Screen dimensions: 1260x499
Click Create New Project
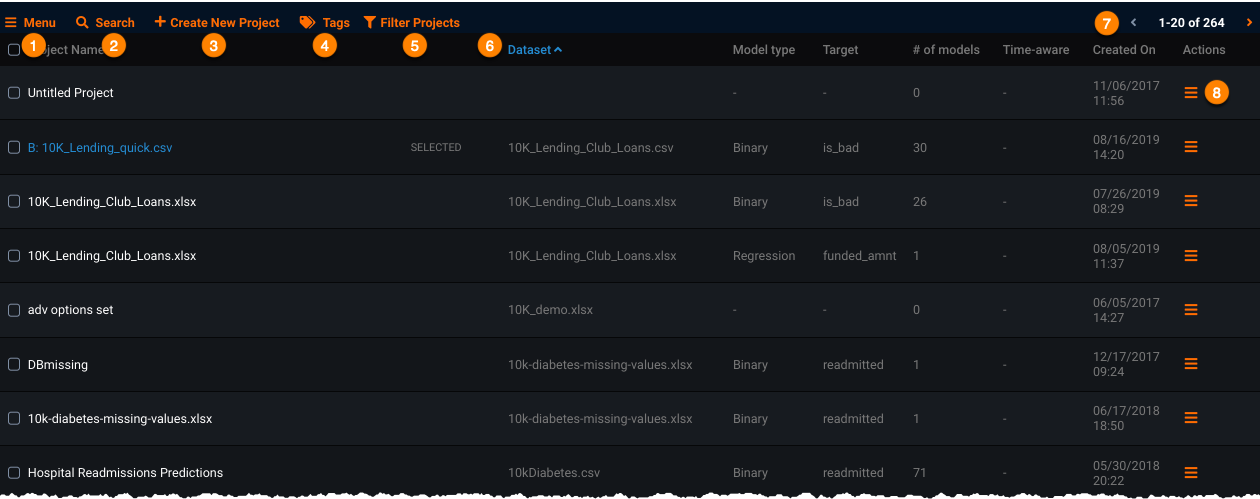pyautogui.click(x=217, y=22)
